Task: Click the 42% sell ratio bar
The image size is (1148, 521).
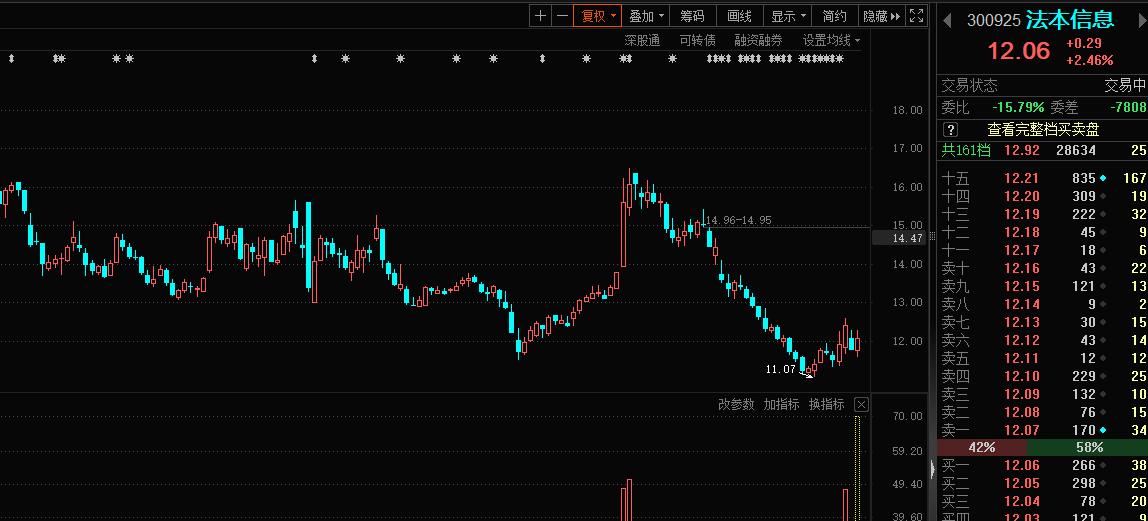Action: pos(982,447)
